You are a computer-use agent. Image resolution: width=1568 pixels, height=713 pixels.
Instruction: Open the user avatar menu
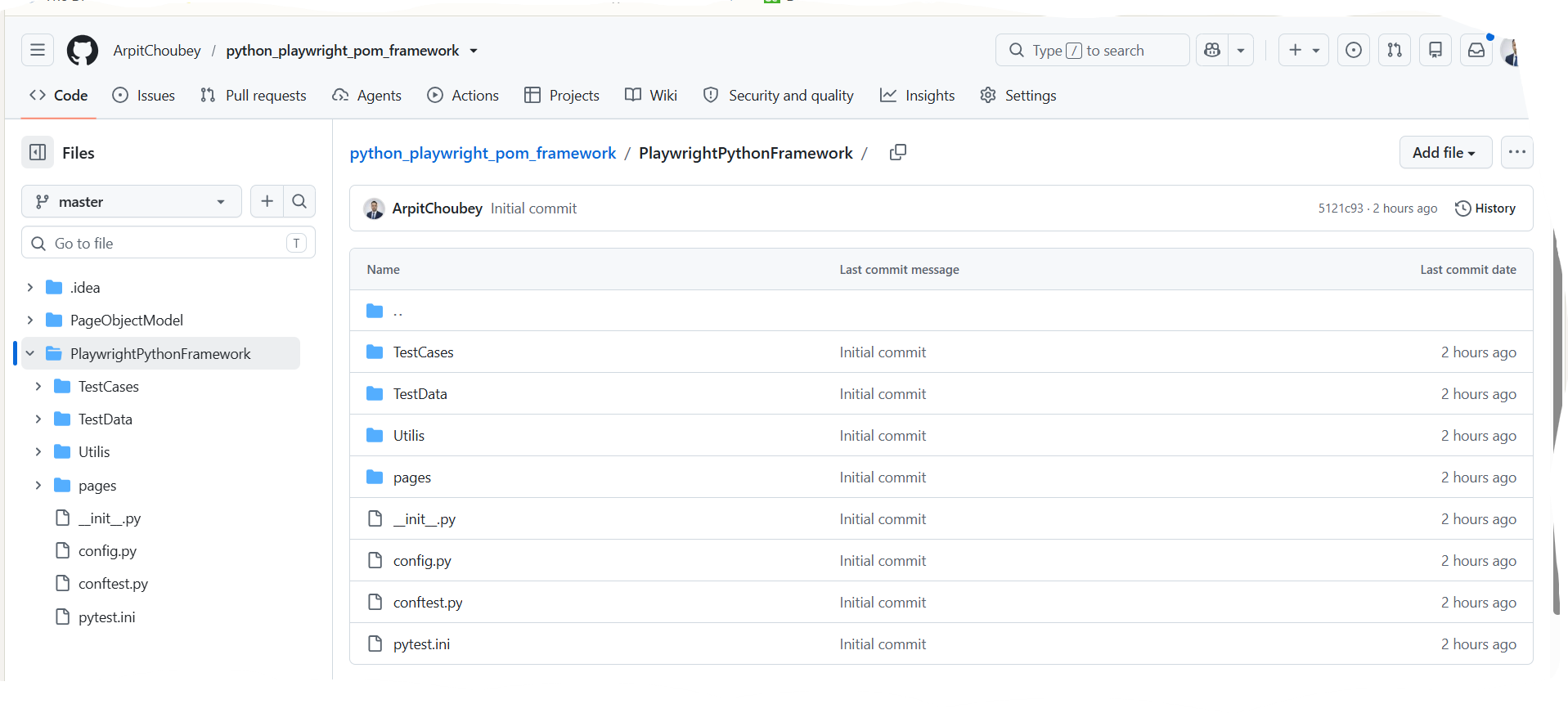[1512, 52]
